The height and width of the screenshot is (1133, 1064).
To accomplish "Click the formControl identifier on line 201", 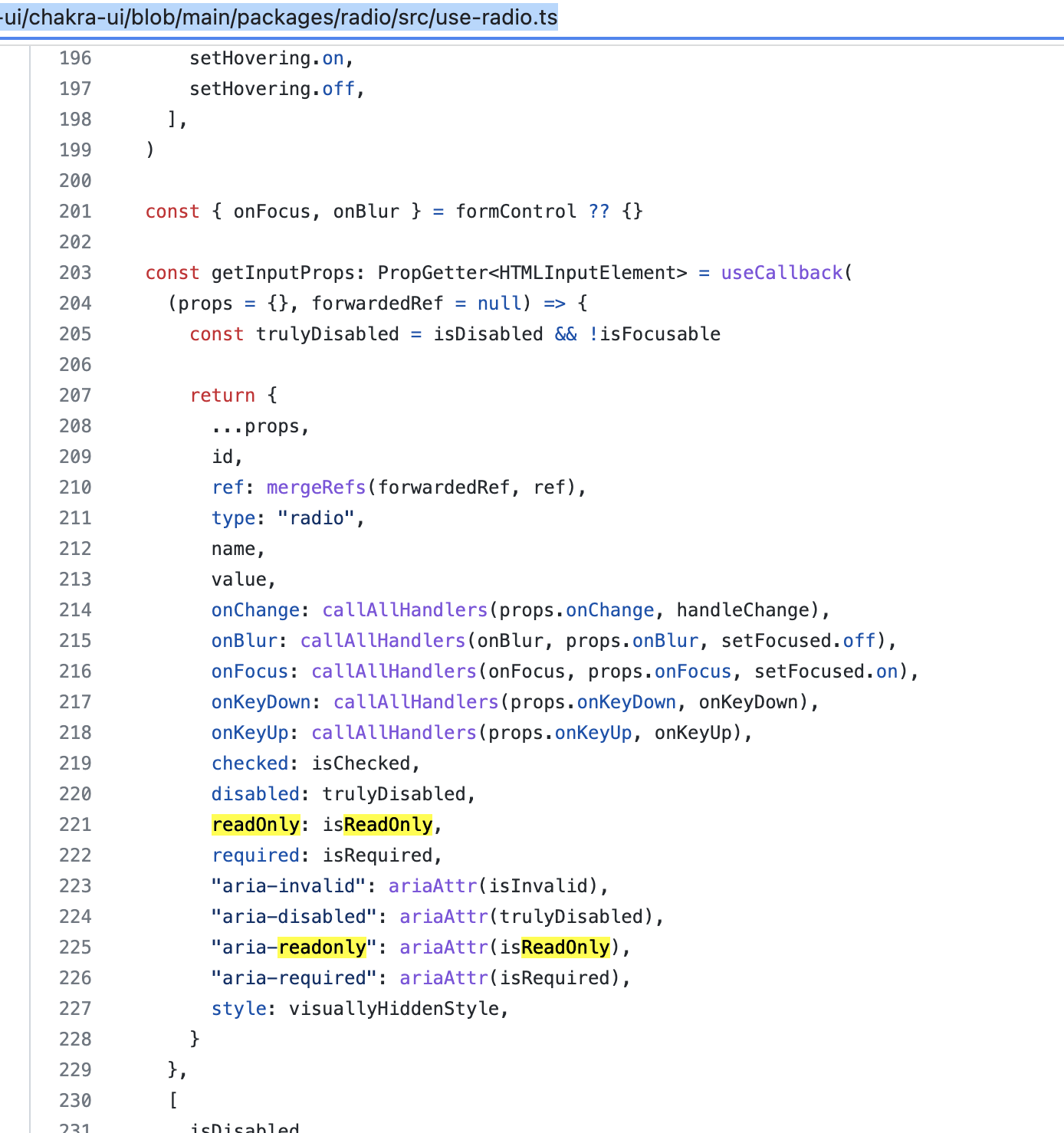I will (515, 211).
